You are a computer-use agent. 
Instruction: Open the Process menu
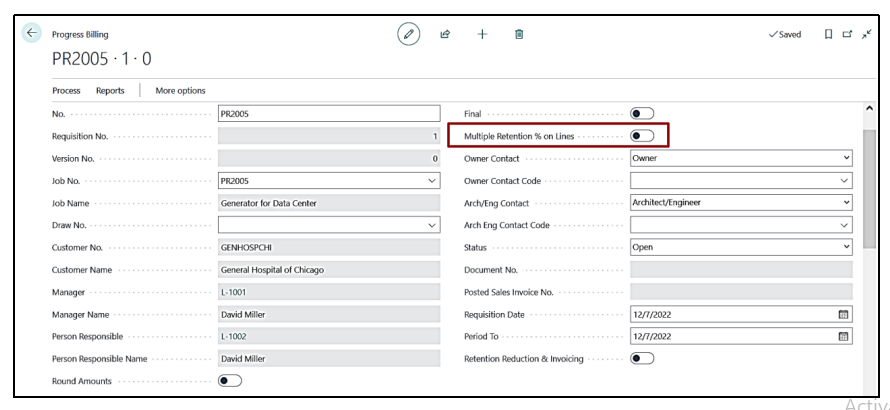tap(67, 90)
